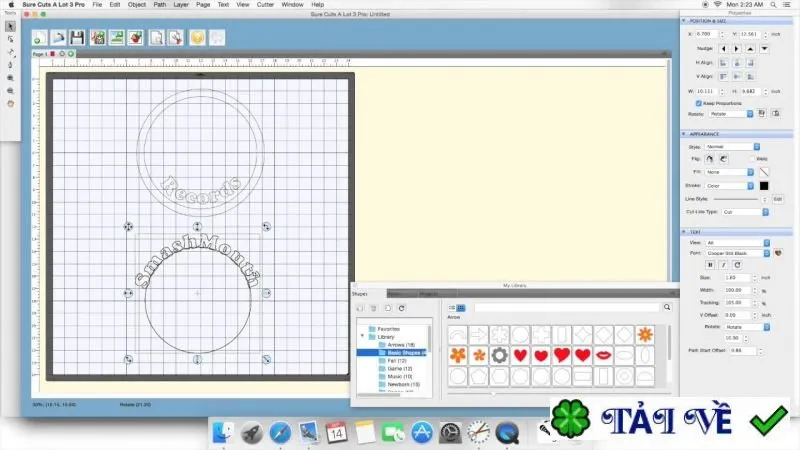Screen dimensions: 800x450
Task: Open the Cut Line Type dropdown
Action: tap(745, 212)
